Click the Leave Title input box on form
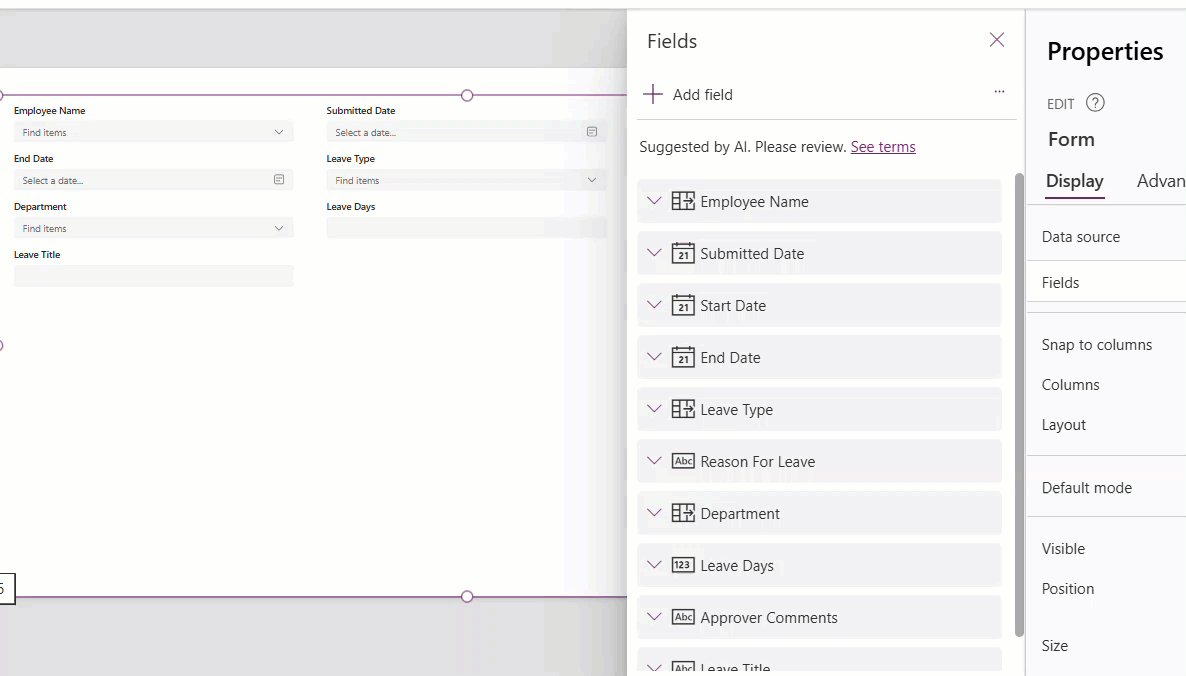This screenshot has width=1186, height=676. click(154, 276)
